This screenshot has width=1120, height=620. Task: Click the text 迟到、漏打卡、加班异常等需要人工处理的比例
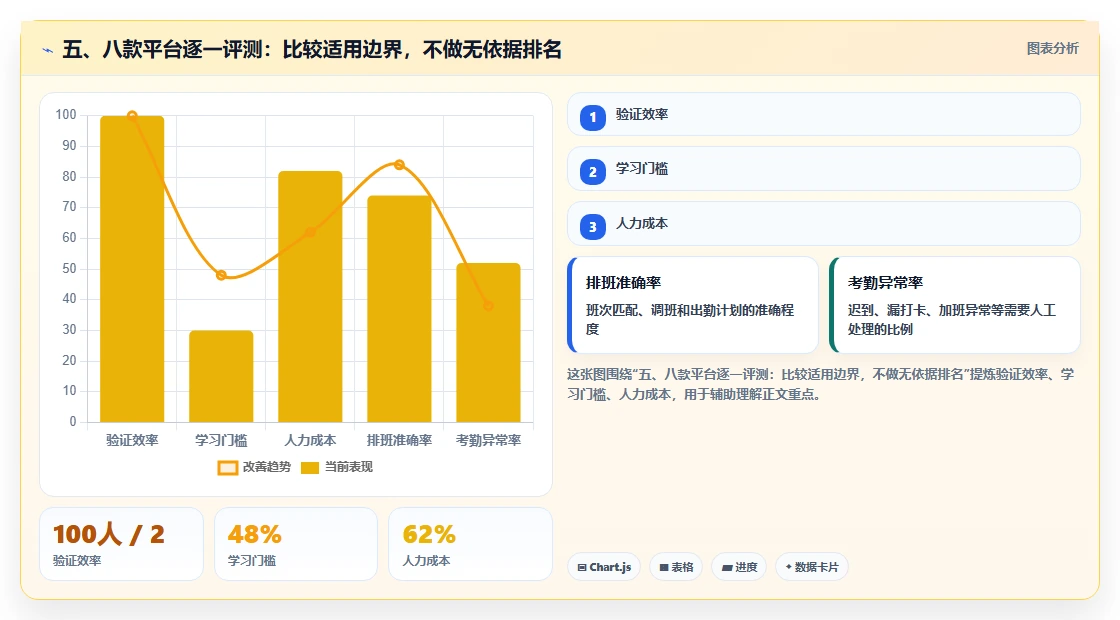point(951,319)
